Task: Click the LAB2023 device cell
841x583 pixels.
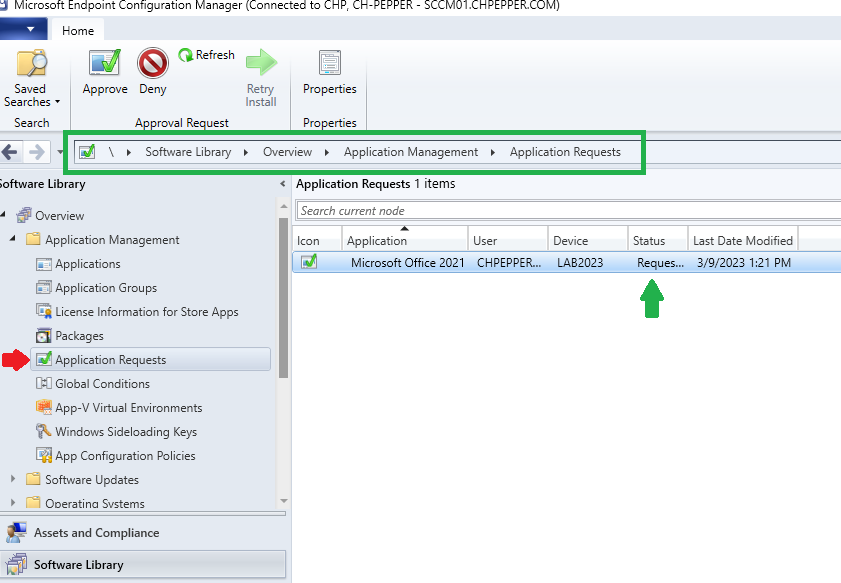Action: tap(580, 262)
